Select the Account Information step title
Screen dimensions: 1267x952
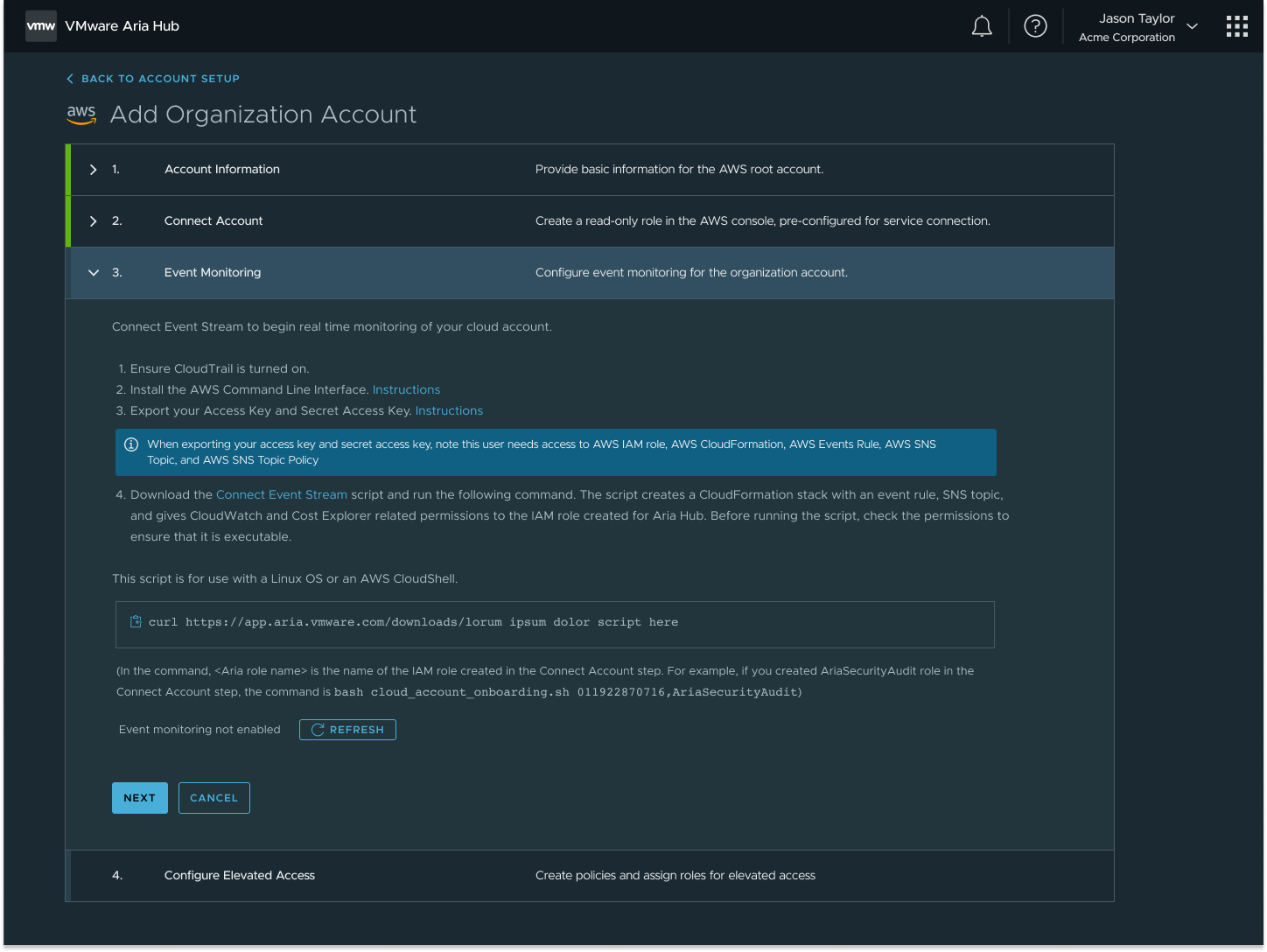click(222, 170)
